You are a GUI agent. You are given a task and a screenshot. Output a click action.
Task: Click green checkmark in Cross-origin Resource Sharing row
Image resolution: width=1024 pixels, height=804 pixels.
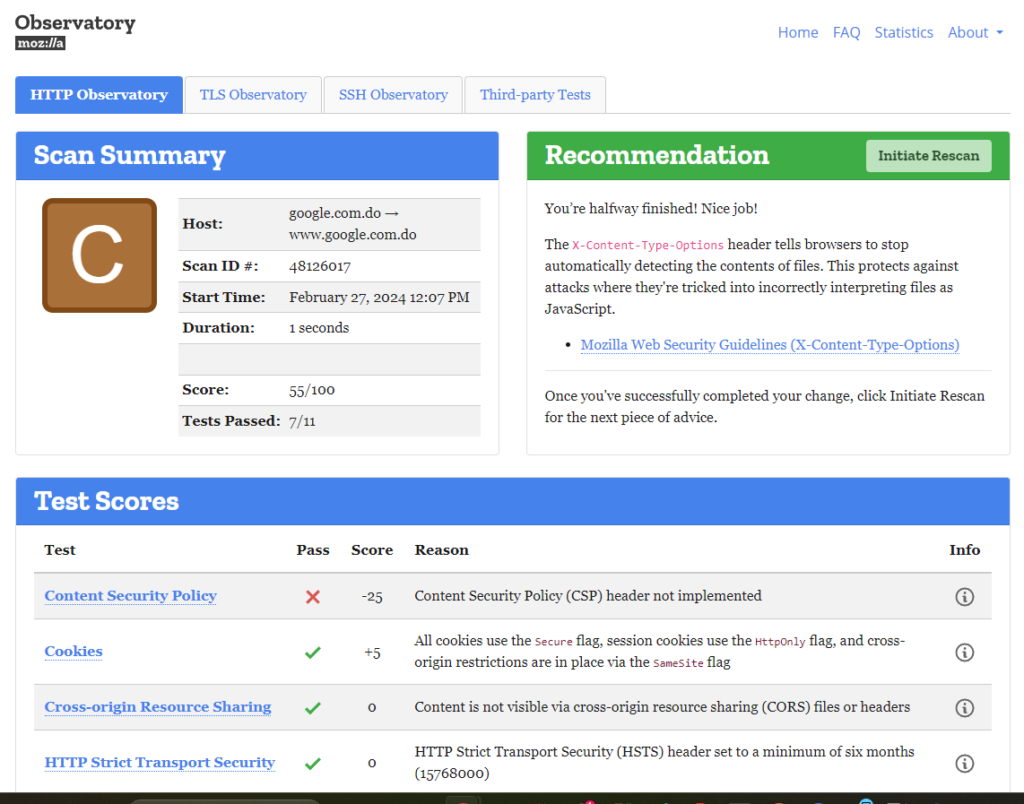(313, 707)
